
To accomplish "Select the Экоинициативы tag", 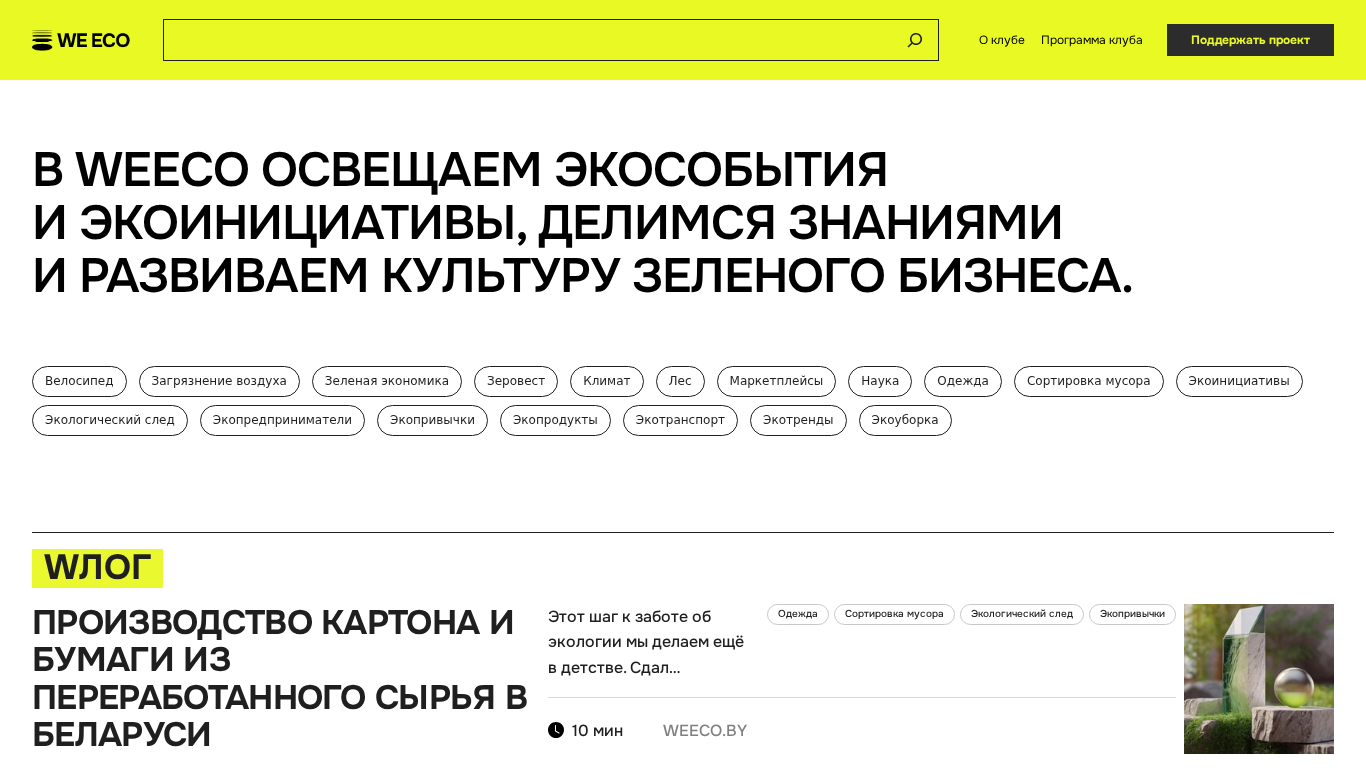I will coord(1239,381).
